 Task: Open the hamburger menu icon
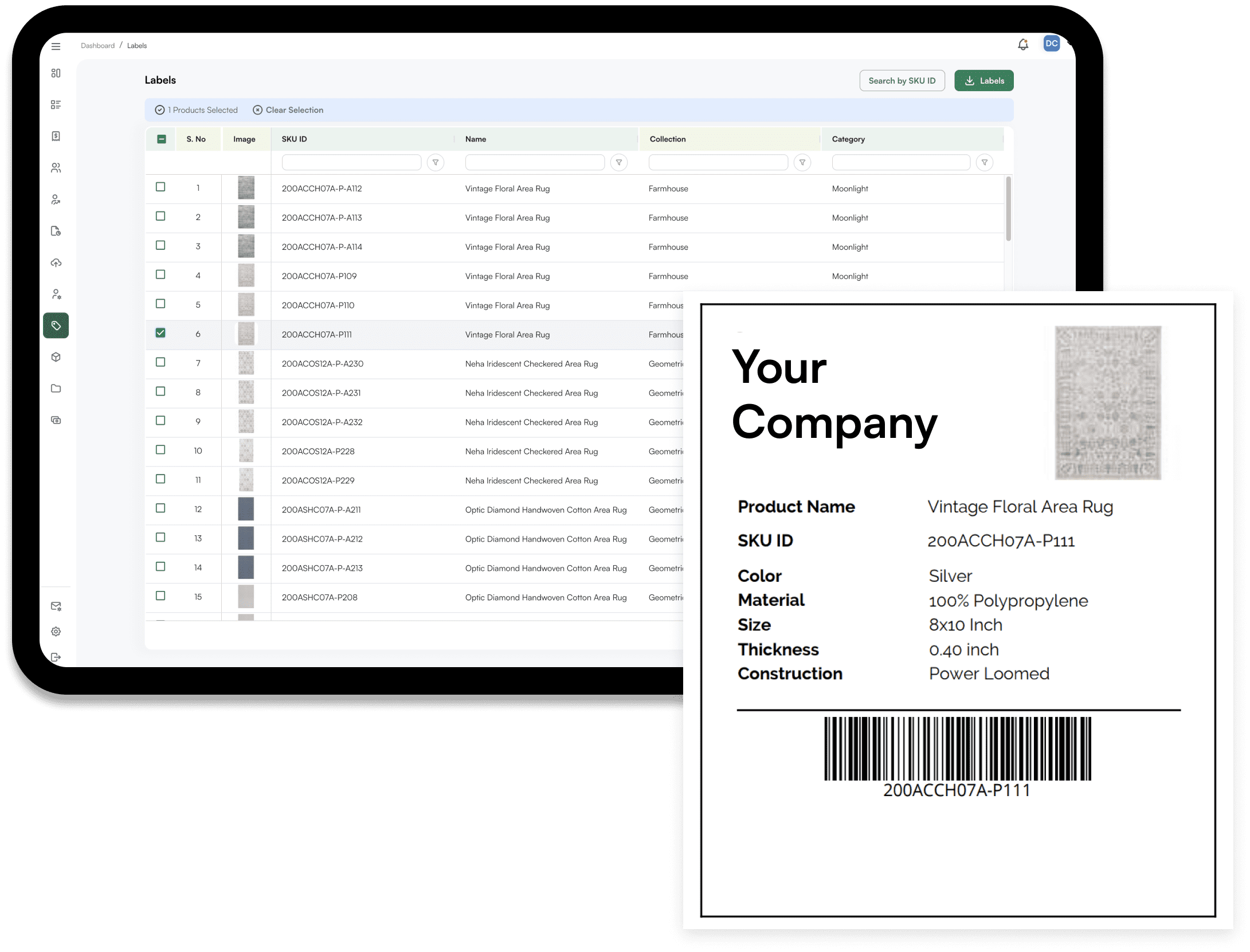tap(56, 46)
